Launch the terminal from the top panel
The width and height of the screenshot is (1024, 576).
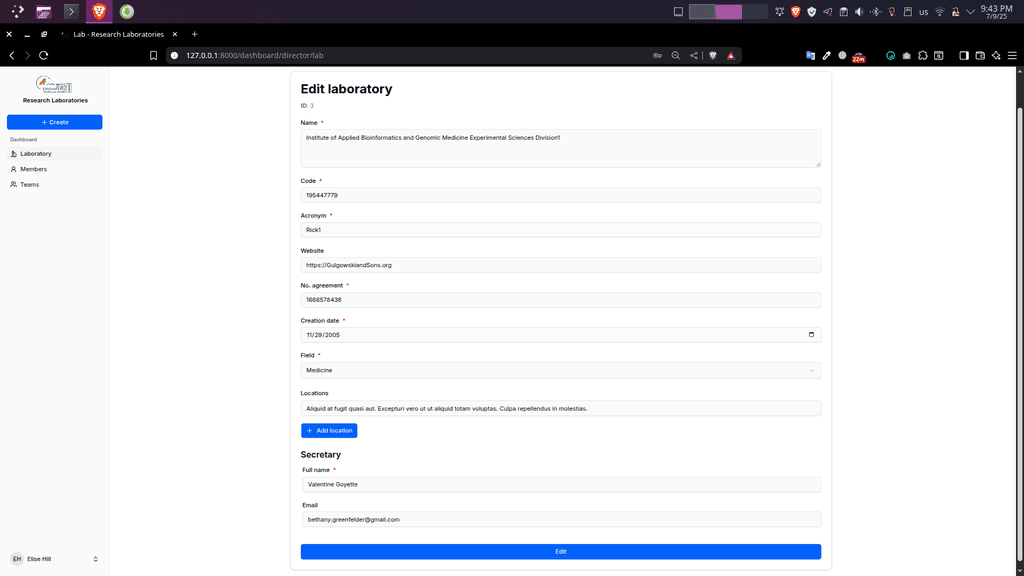click(71, 11)
